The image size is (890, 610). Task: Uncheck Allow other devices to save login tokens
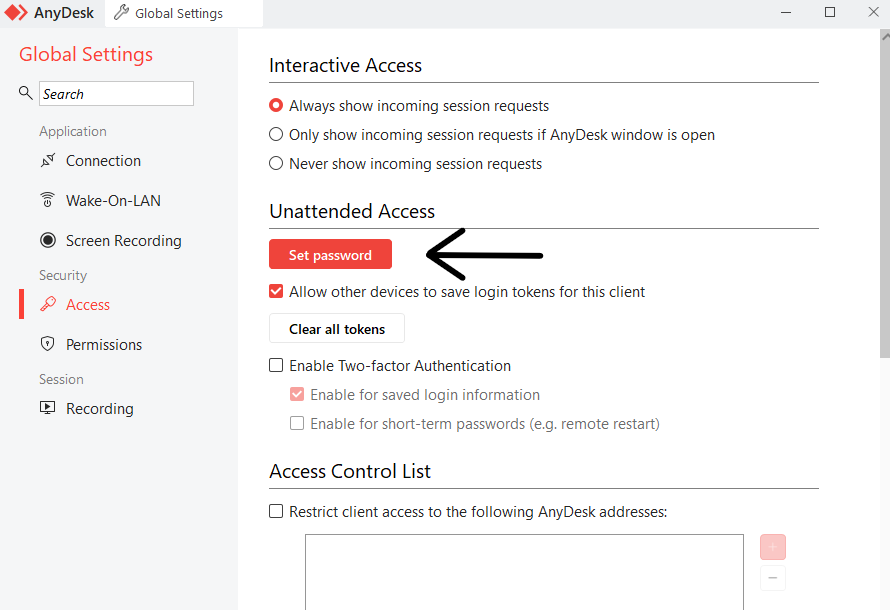[x=276, y=292]
